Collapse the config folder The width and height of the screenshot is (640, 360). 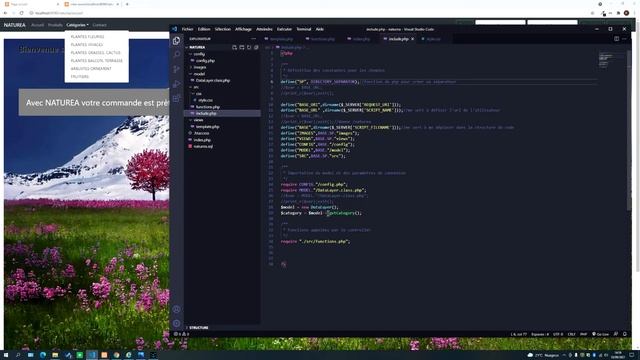tap(199, 54)
